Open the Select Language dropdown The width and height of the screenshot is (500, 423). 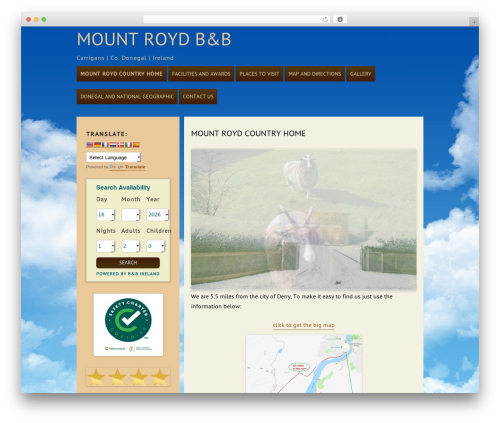pos(113,157)
